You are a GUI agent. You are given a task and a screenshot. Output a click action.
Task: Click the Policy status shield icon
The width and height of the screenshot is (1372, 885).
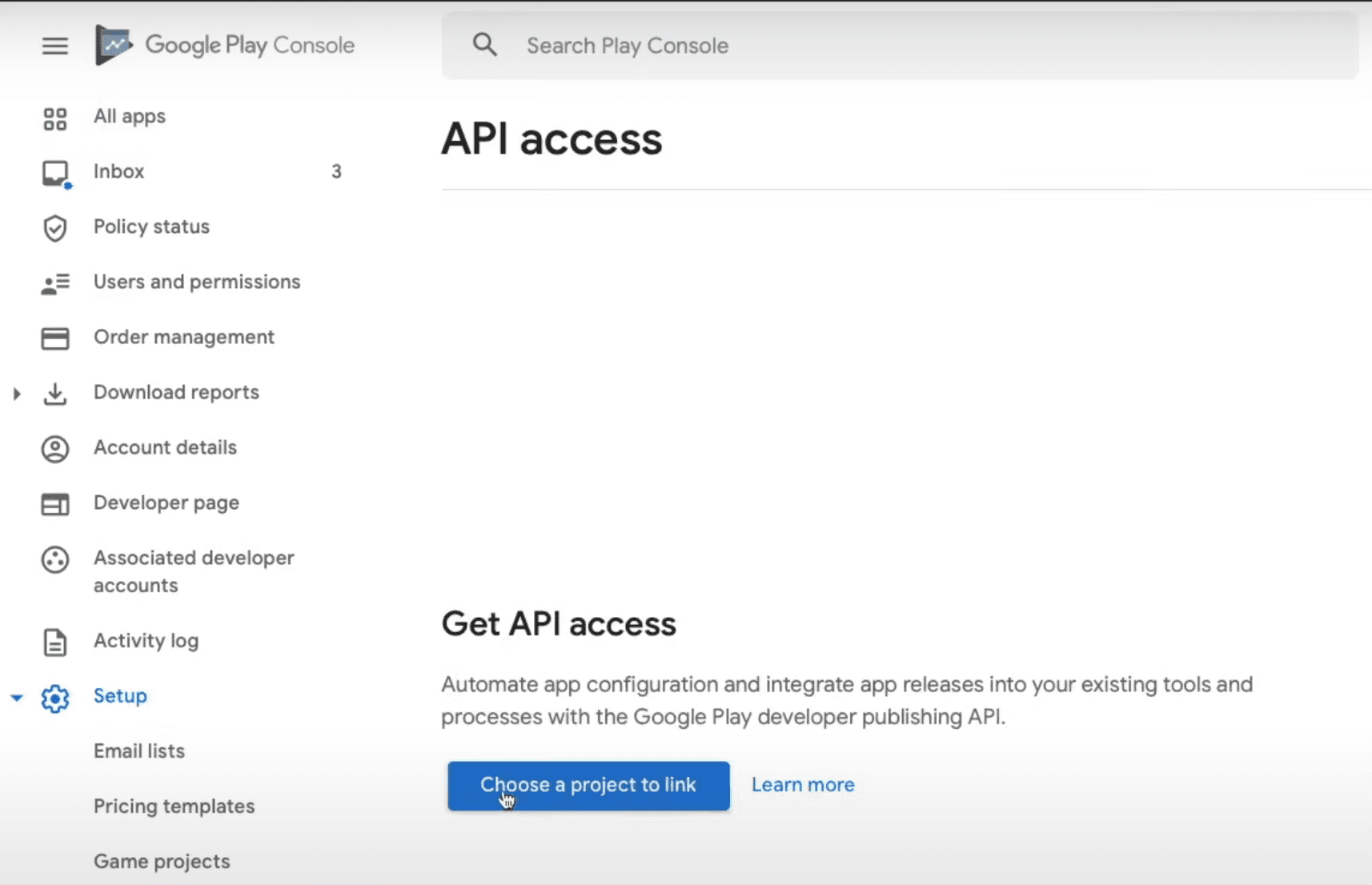[54, 228]
